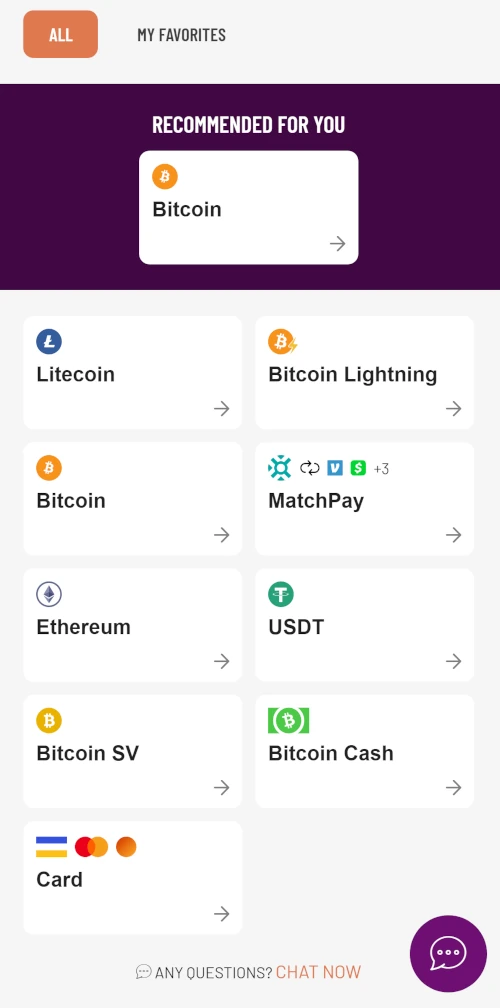The height and width of the screenshot is (1008, 500).
Task: Click the CHAT NOW link
Action: pyautogui.click(x=318, y=972)
